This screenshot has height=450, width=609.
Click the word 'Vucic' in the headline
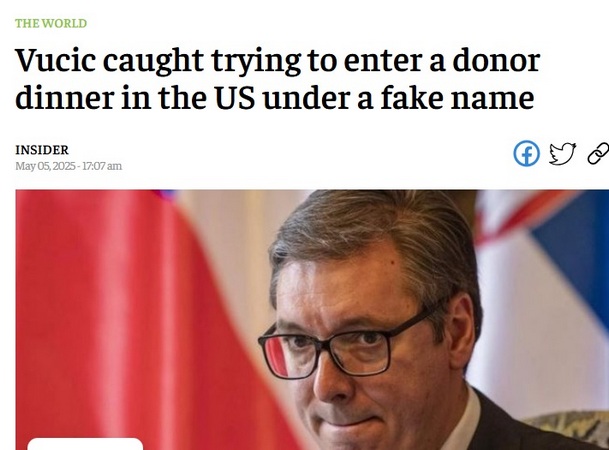pos(55,61)
